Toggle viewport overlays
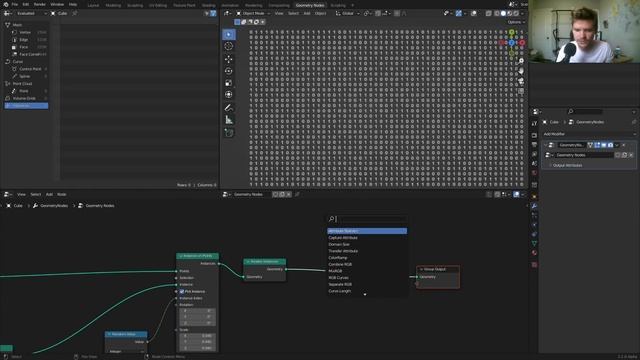 473,13
